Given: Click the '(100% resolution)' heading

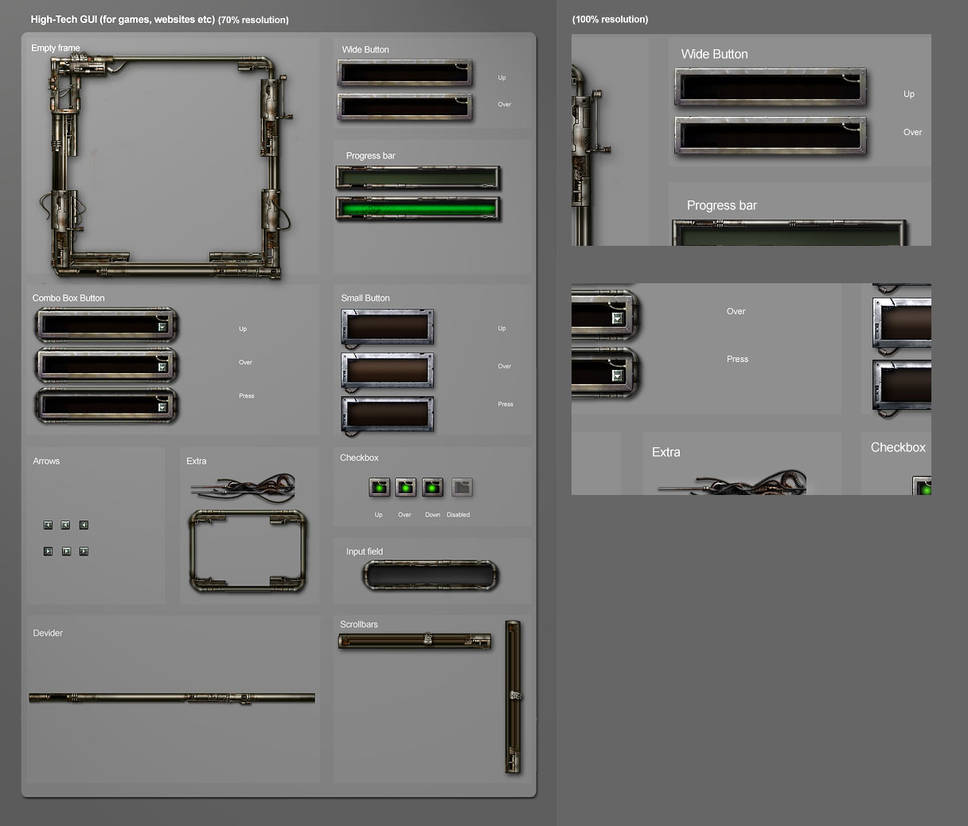Looking at the screenshot, I should (610, 19).
